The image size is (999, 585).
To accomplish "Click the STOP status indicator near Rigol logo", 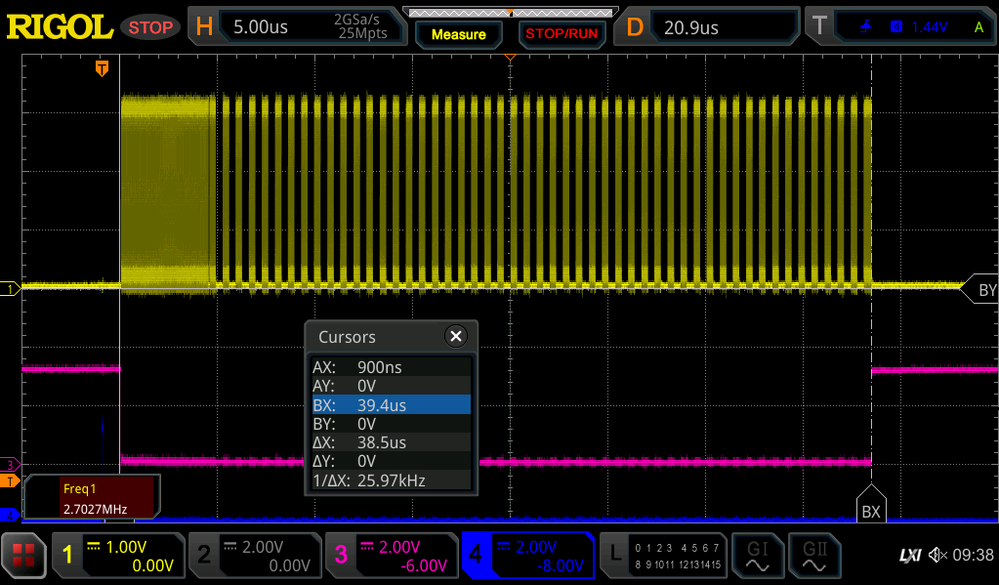I will 150,27.
